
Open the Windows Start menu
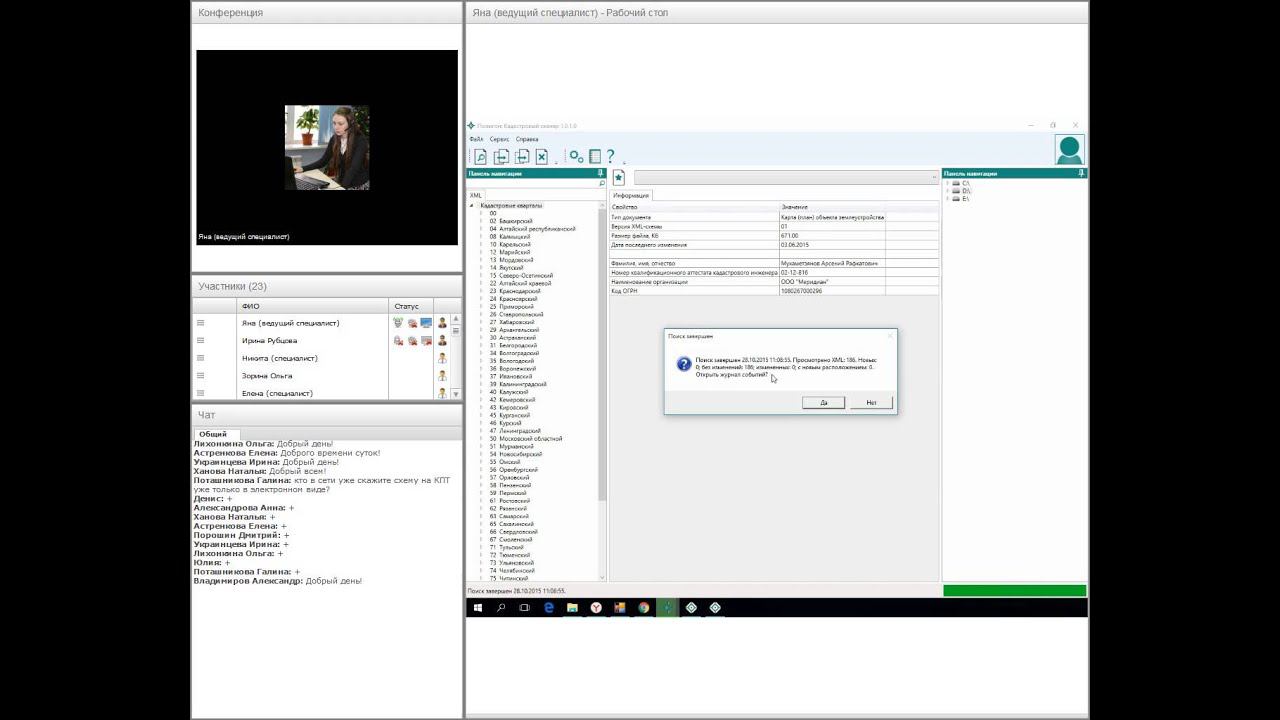(x=478, y=607)
